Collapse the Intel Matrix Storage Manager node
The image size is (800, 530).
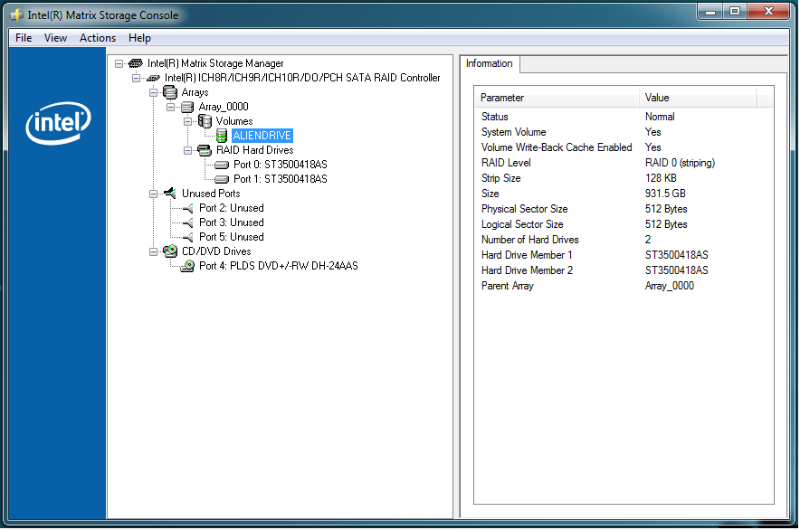coord(119,64)
